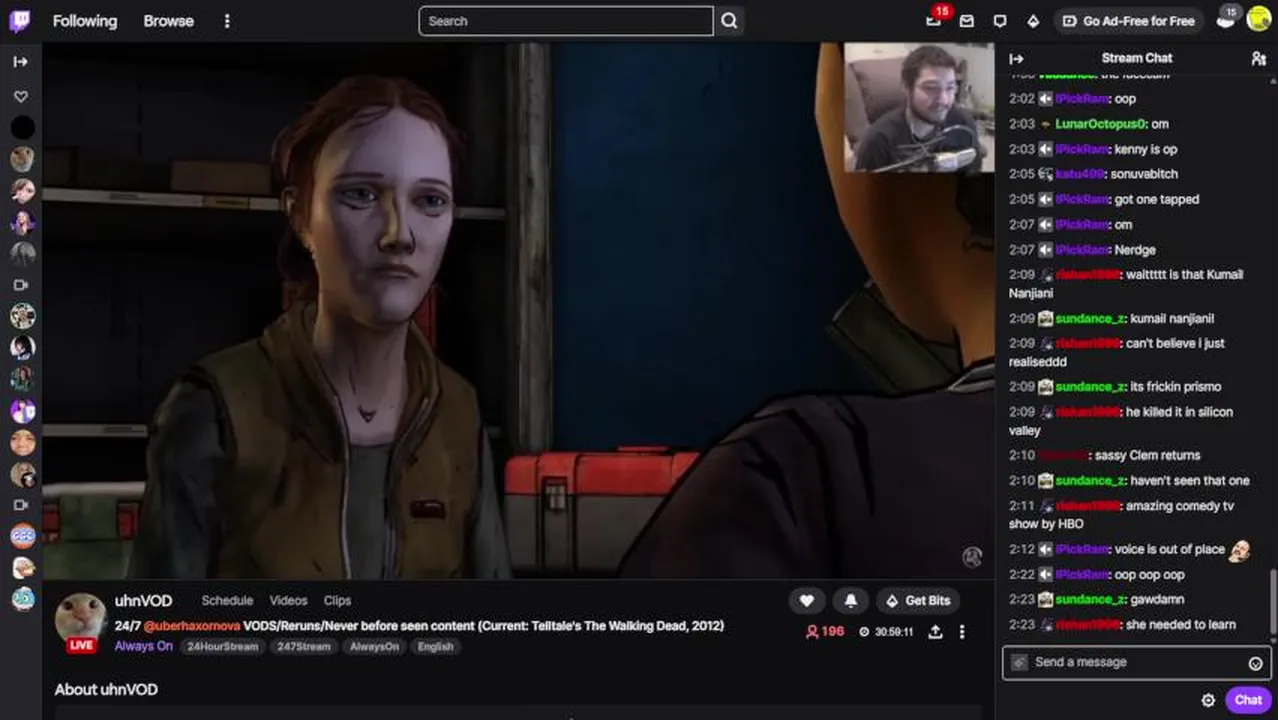
Task: Click the katu409 username in chat
Action: click(1079, 174)
